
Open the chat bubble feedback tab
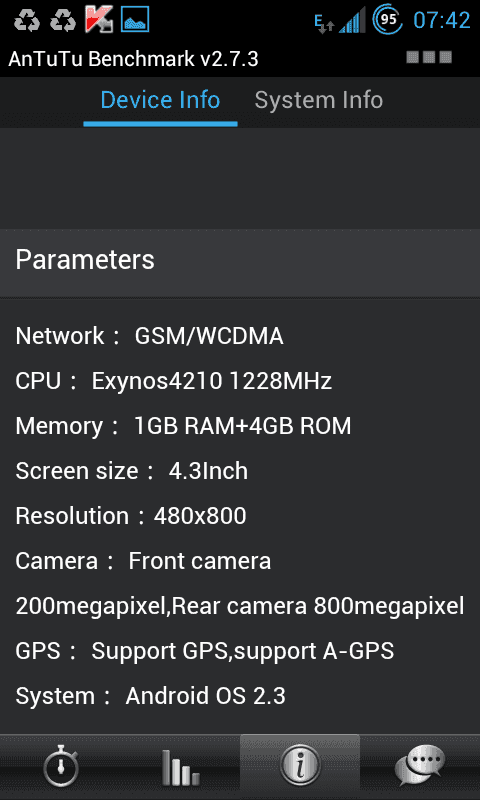pyautogui.click(x=420, y=766)
